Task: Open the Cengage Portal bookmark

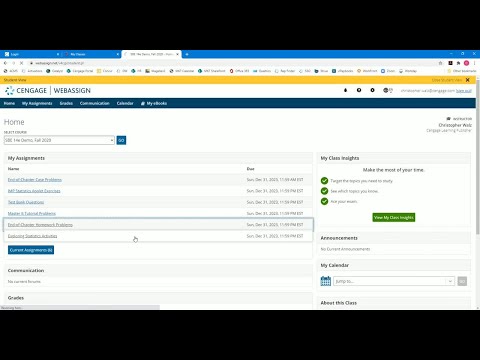Action: (80, 71)
